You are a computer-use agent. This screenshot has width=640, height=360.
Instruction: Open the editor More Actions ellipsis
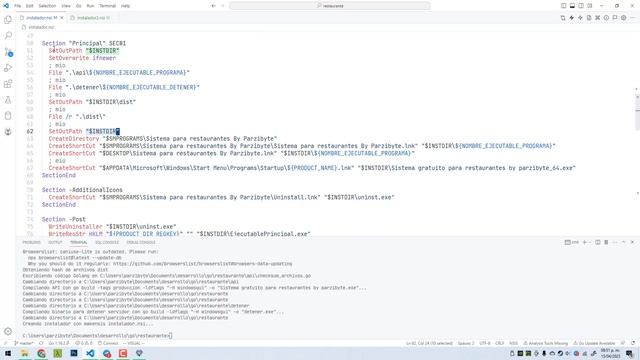[x=633, y=18]
